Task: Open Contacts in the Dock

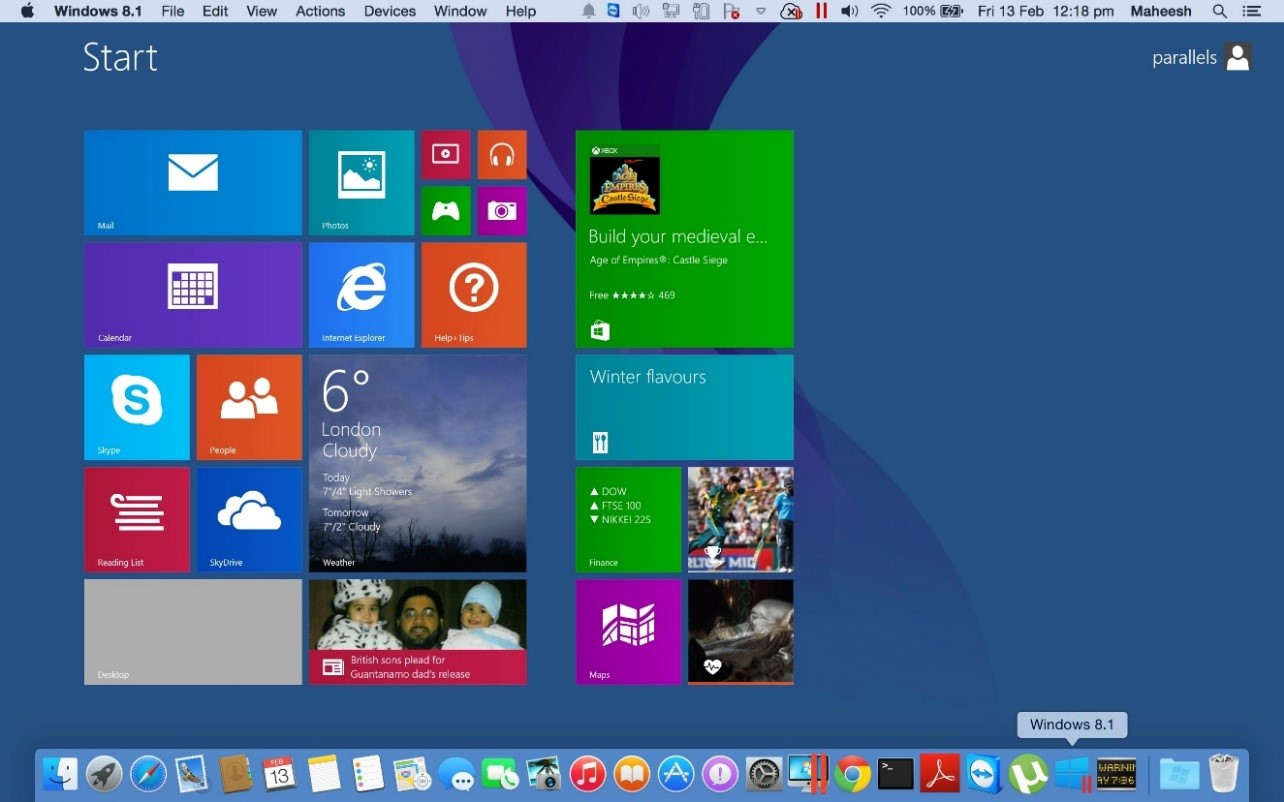Action: [x=236, y=773]
